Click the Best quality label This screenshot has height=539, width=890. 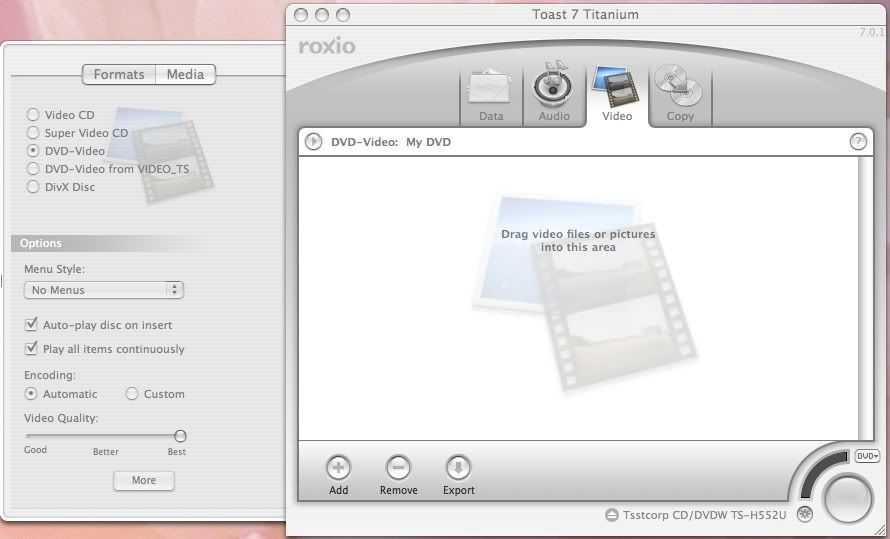pos(177,452)
